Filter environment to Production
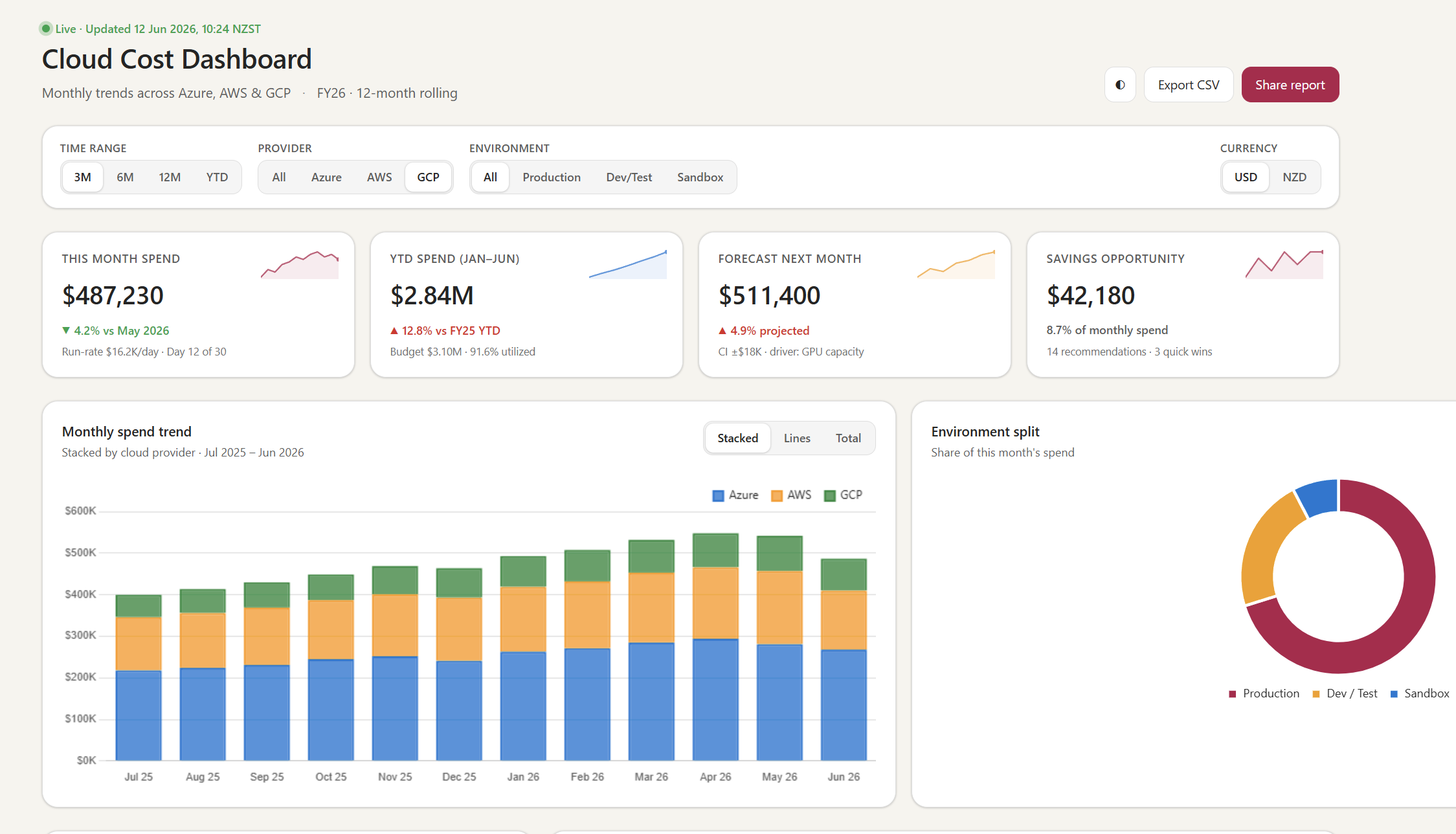This screenshot has width=1456, height=834. tap(552, 177)
